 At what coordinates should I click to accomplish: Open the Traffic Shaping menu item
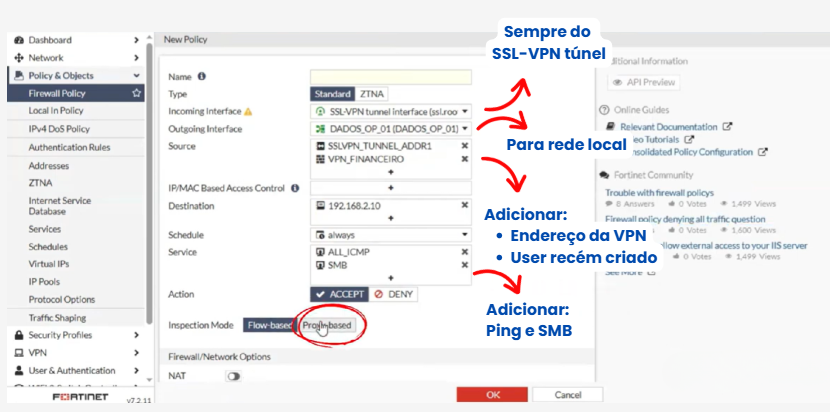click(57, 318)
